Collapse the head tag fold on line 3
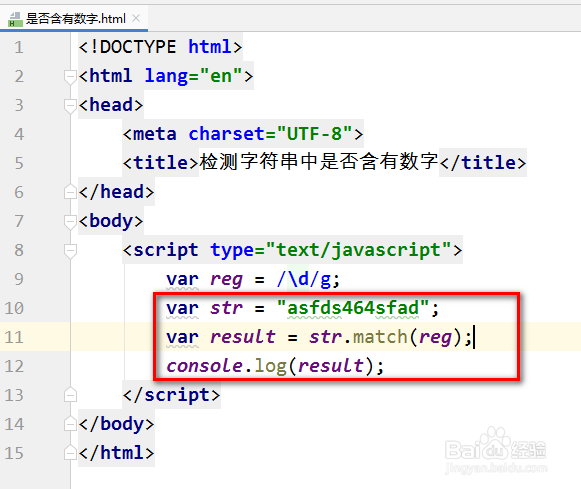The image size is (581, 489). point(70,106)
